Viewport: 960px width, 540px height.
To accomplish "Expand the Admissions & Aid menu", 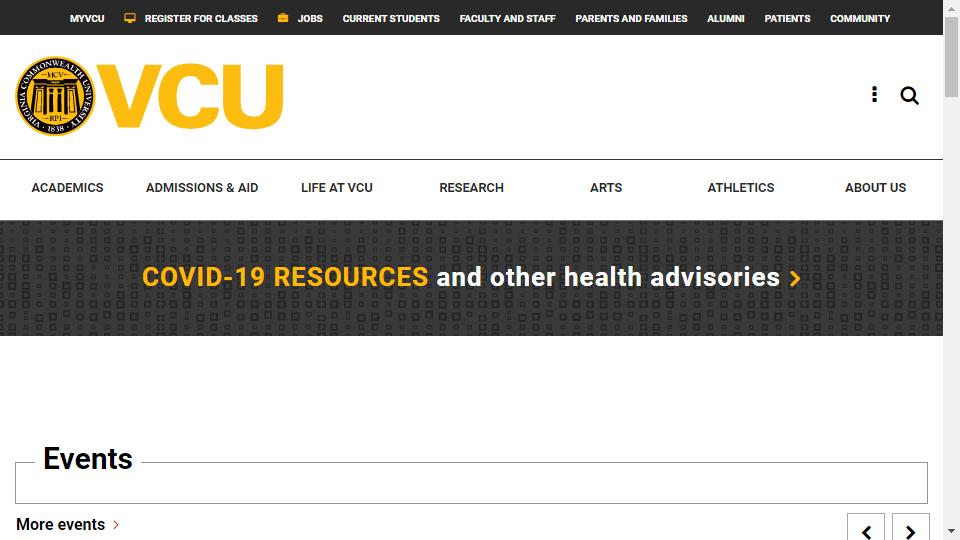I will coord(202,188).
